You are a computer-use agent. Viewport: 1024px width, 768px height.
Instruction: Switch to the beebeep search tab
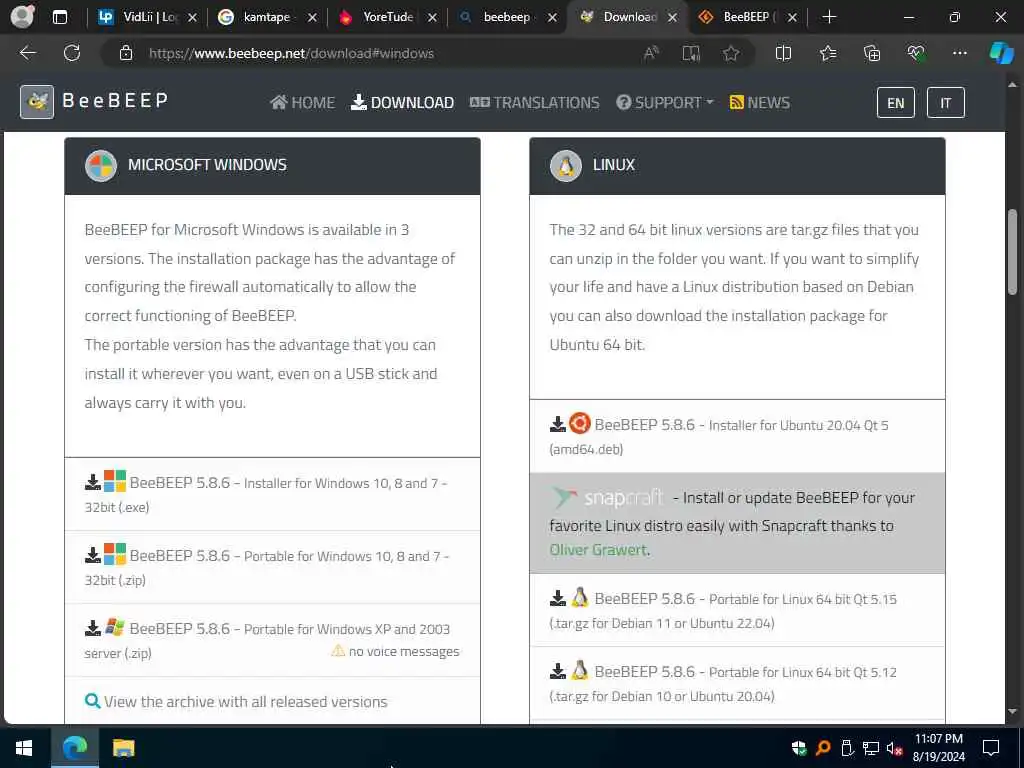coord(506,18)
